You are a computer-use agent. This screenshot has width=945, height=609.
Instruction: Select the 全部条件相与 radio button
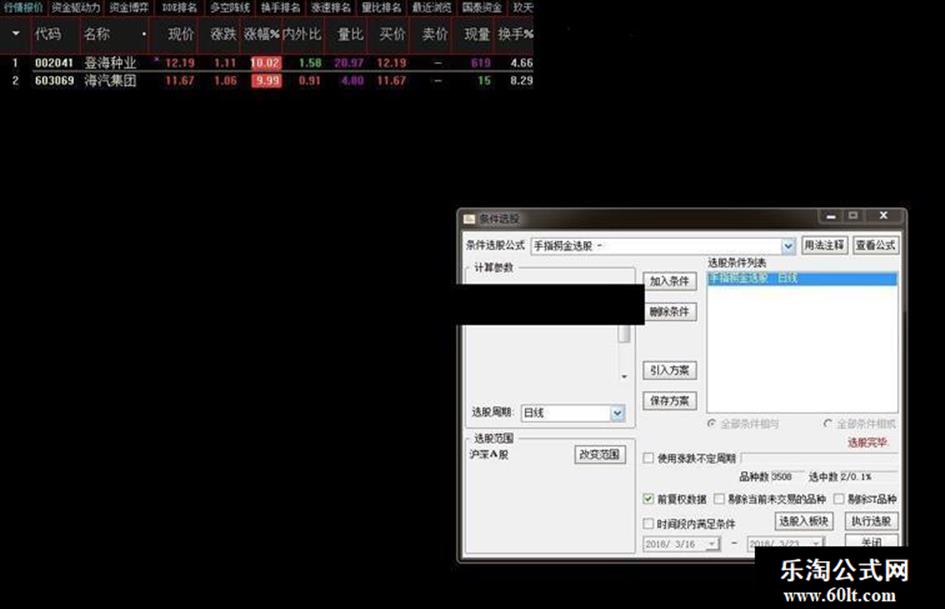tap(712, 424)
